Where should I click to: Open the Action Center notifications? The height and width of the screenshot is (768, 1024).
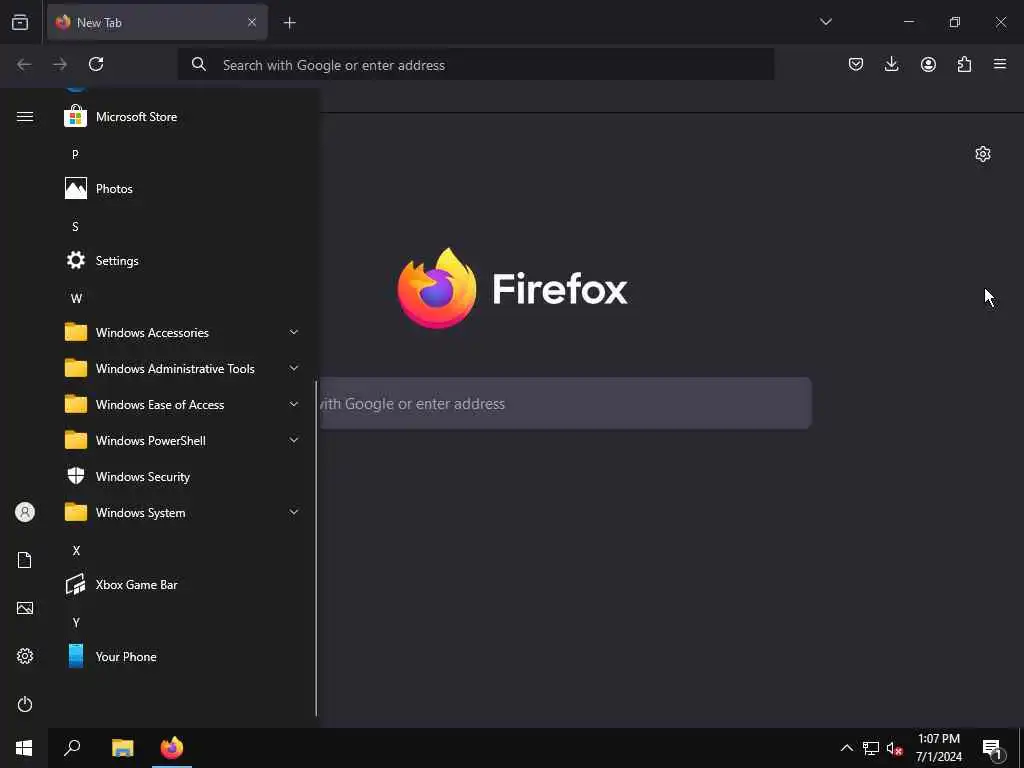coord(993,748)
